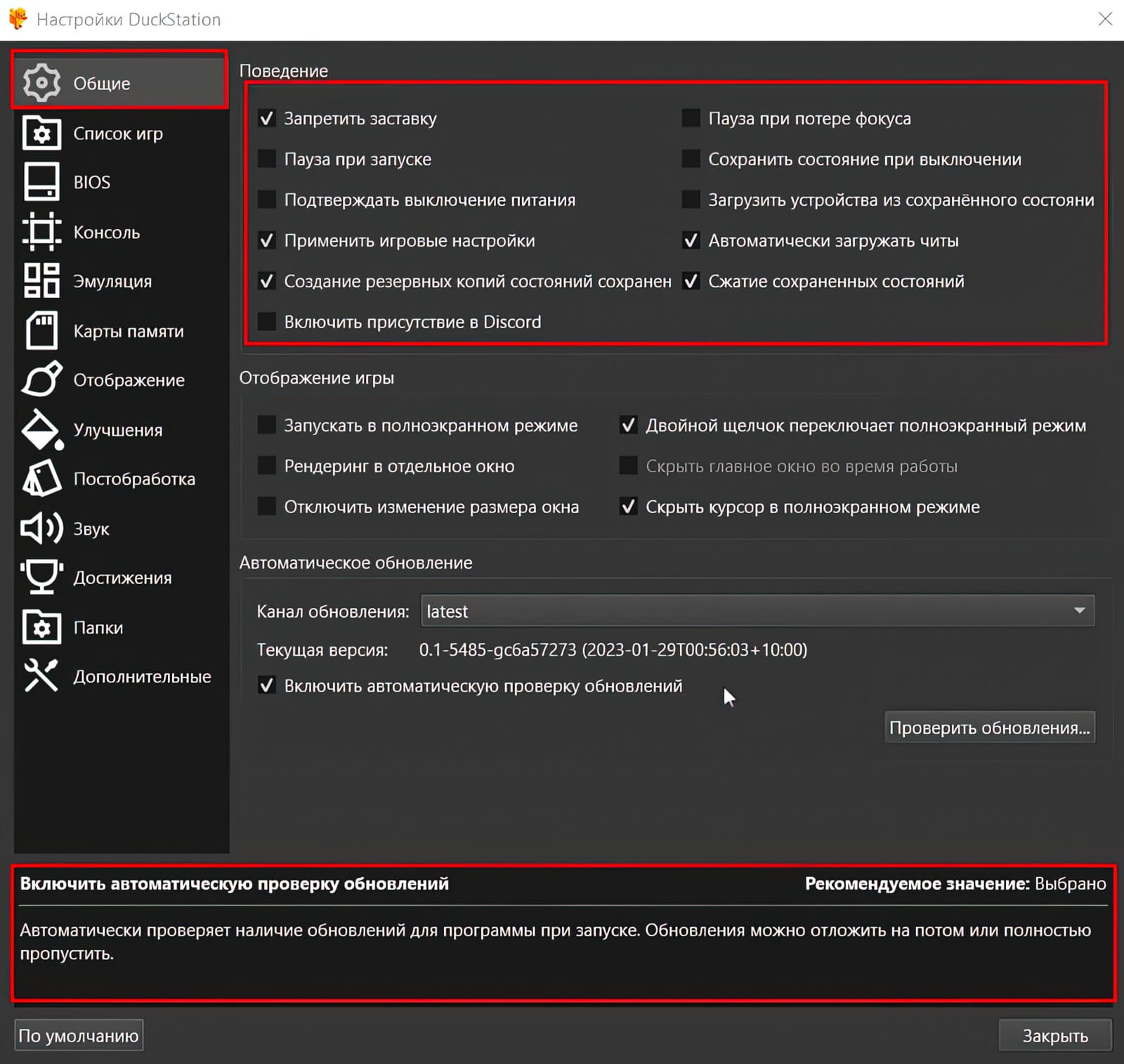Enable Включить присутствие в Discord
Viewport: 1124px width, 1064px height.
[x=267, y=322]
